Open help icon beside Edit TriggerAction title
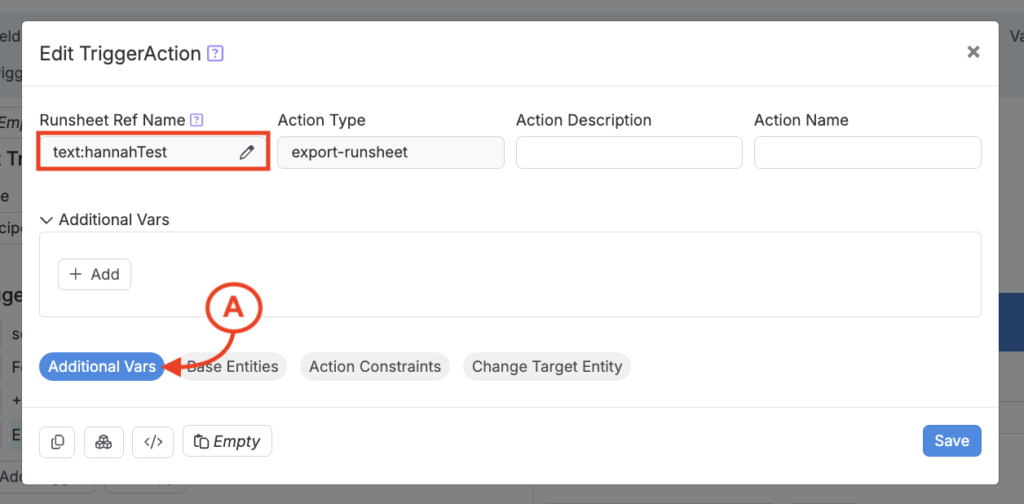Viewport: 1024px width, 504px height. pyautogui.click(x=216, y=54)
